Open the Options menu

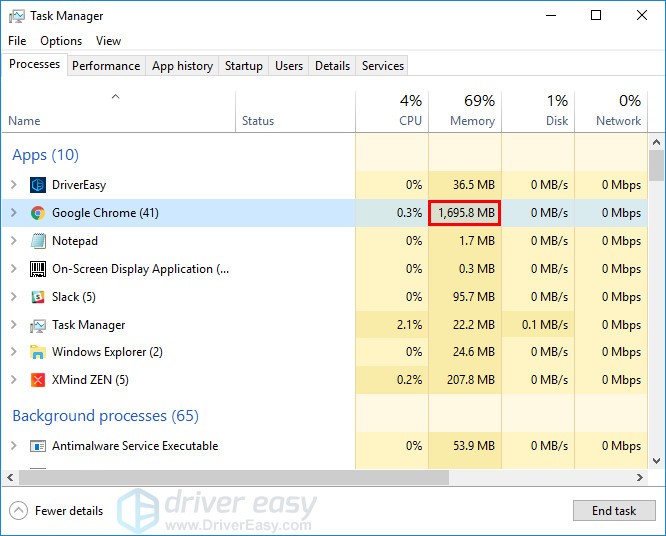click(61, 41)
